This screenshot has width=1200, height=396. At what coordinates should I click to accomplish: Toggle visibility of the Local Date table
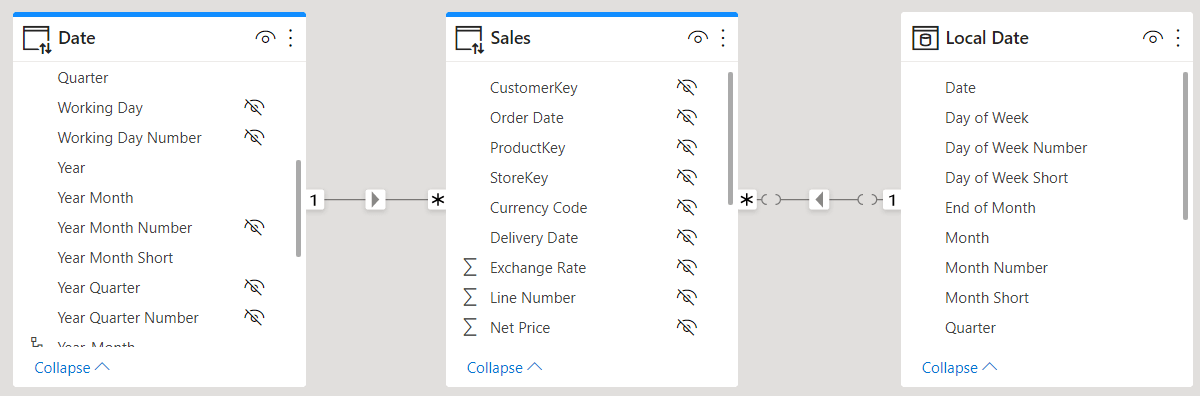pos(1152,38)
